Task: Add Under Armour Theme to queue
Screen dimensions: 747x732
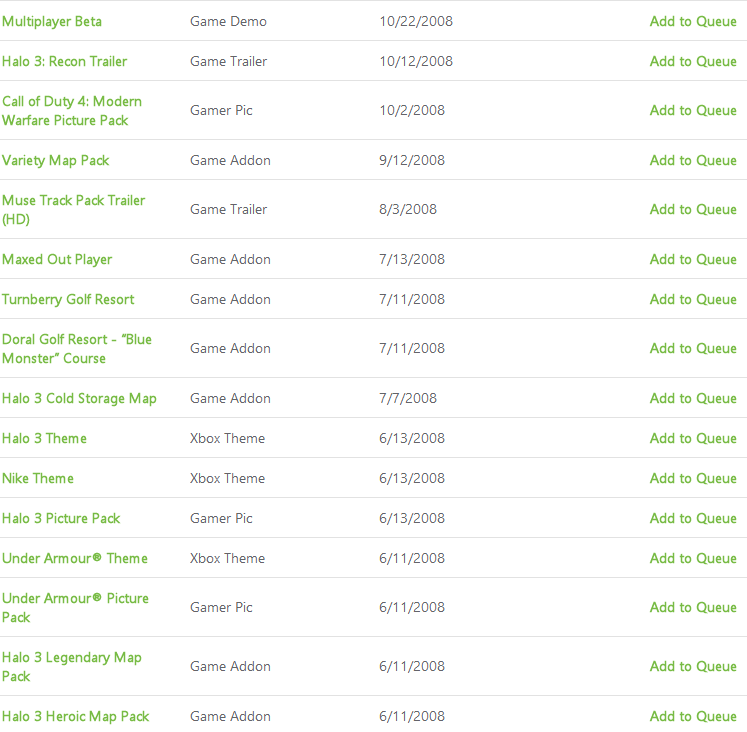Action: click(x=693, y=559)
